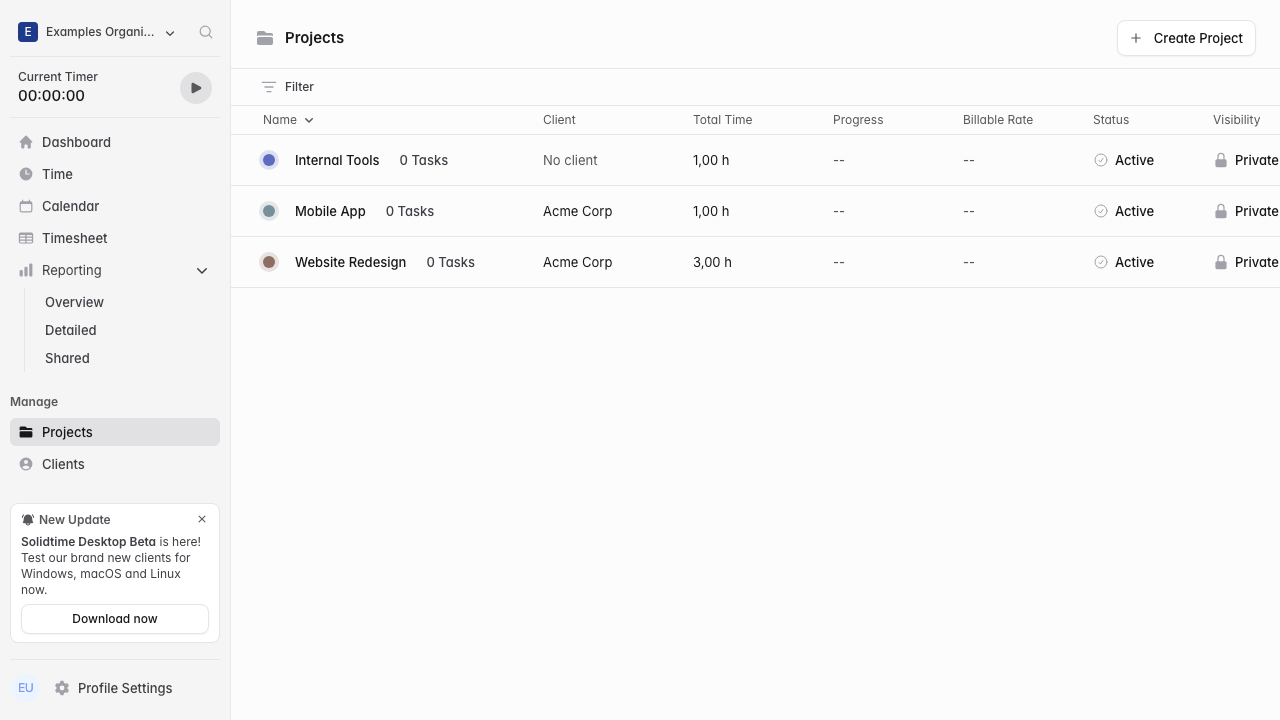Screen dimensions: 1280x720
Task: Click the Visibility column header
Action: 1236,120
